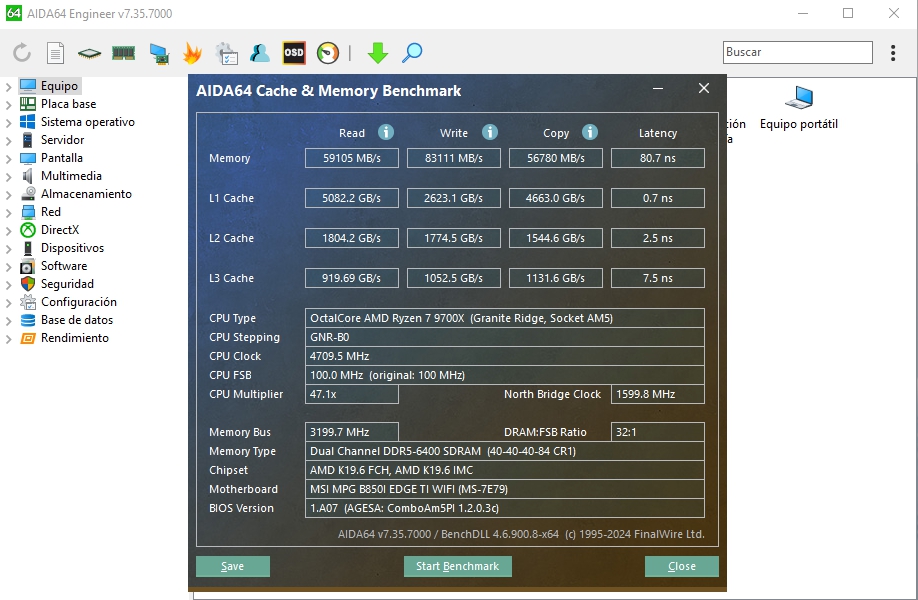This screenshot has height=600, width=918.
Task: Click the DRAM:FSB Ratio 32:1 value
Action: (657, 432)
